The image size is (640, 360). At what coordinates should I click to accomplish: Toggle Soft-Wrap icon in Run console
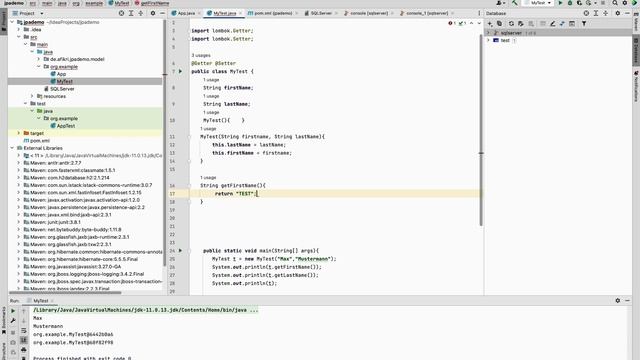click(24, 331)
